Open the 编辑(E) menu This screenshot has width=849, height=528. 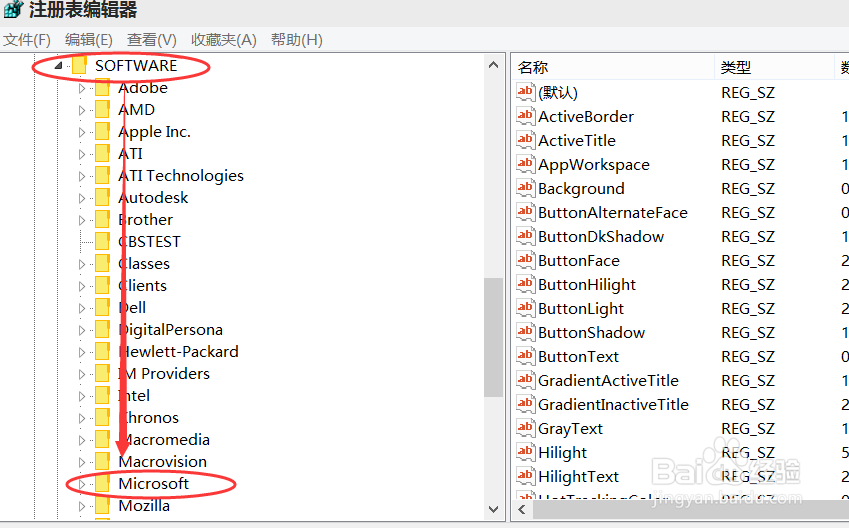click(x=89, y=40)
